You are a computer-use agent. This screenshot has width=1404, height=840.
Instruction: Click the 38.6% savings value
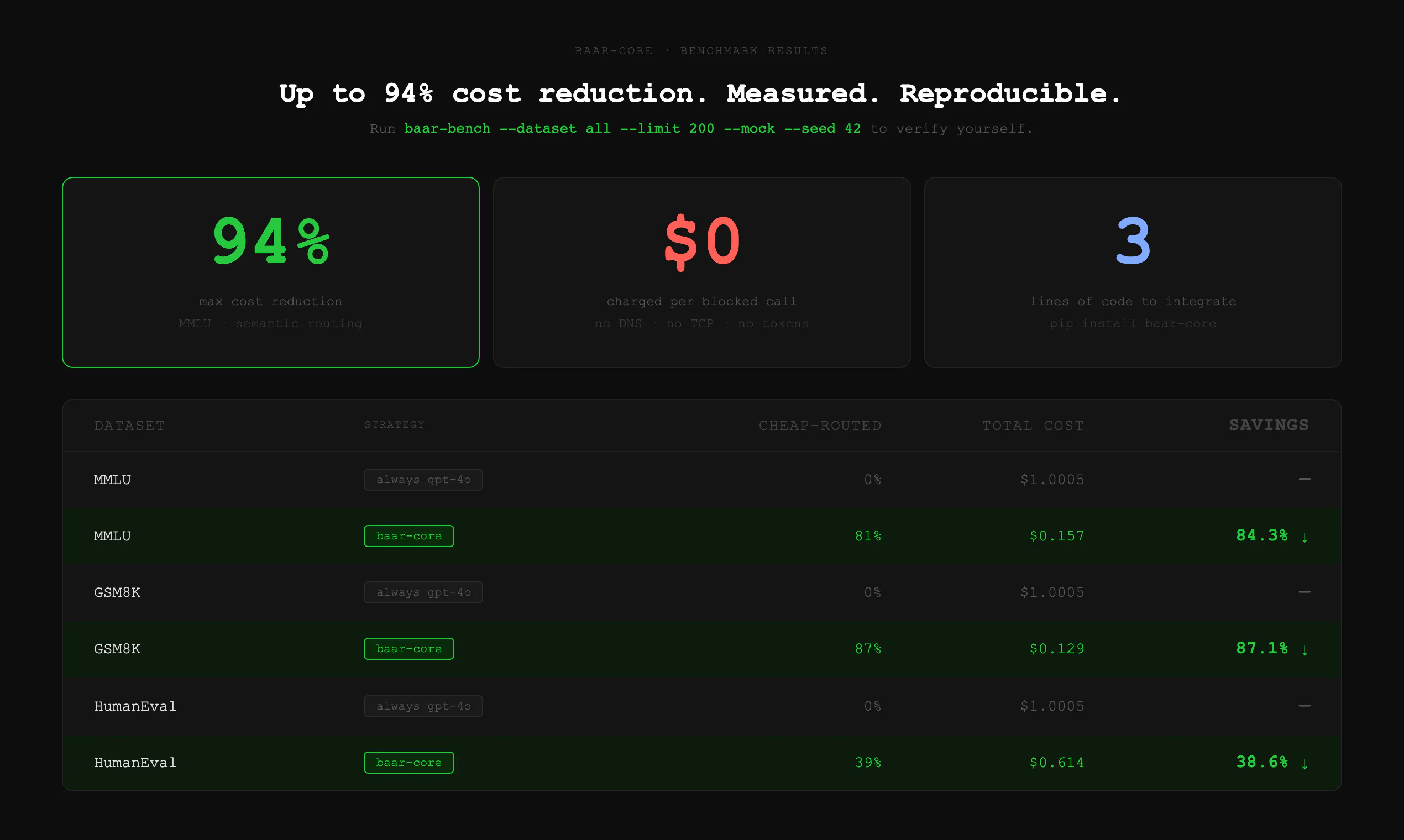pos(1262,762)
